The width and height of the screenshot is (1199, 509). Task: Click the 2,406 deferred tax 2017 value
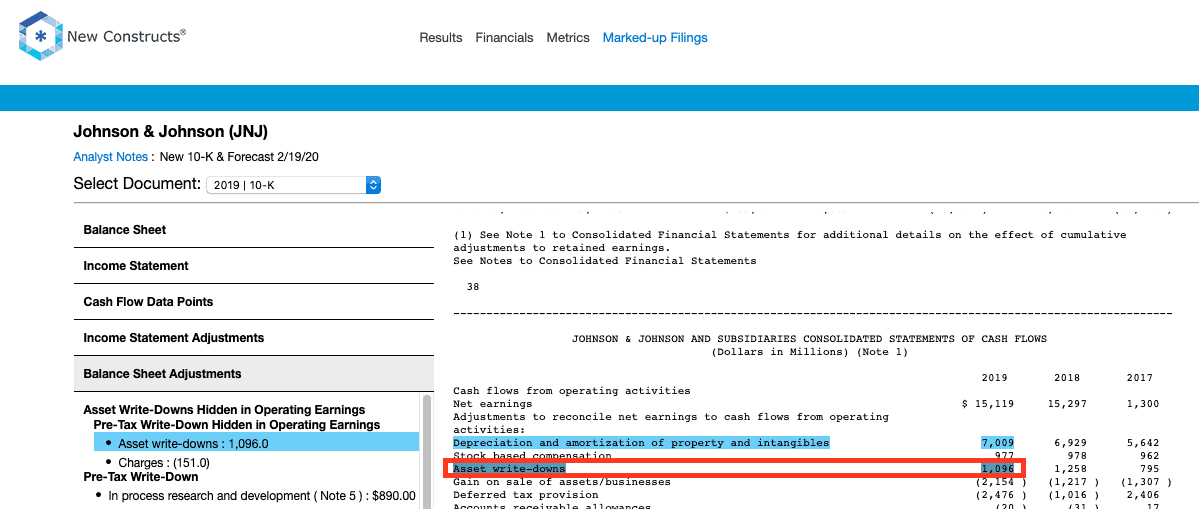[1142, 494]
